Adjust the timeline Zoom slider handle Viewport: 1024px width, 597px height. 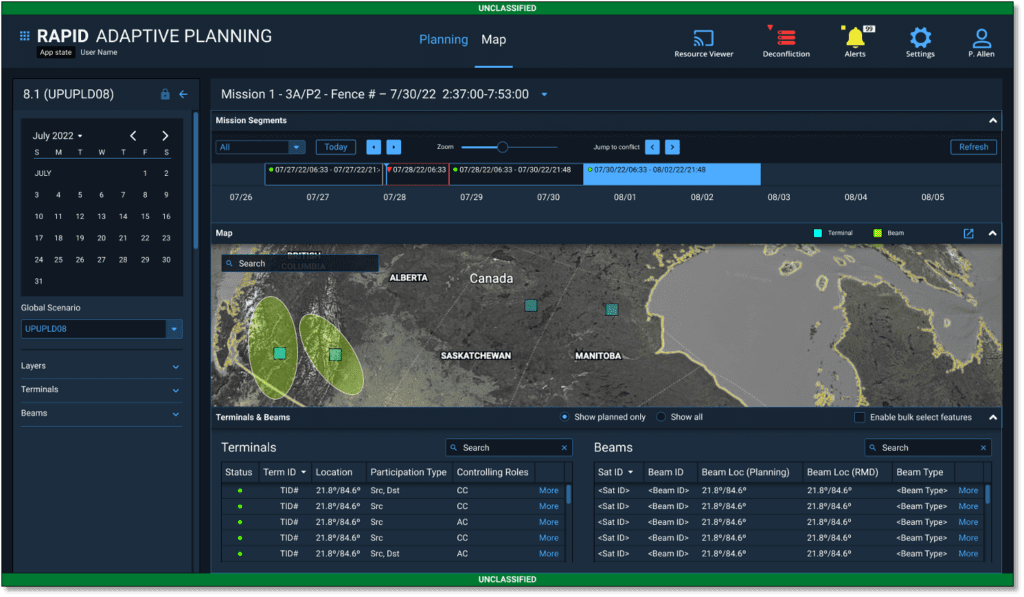(x=502, y=147)
